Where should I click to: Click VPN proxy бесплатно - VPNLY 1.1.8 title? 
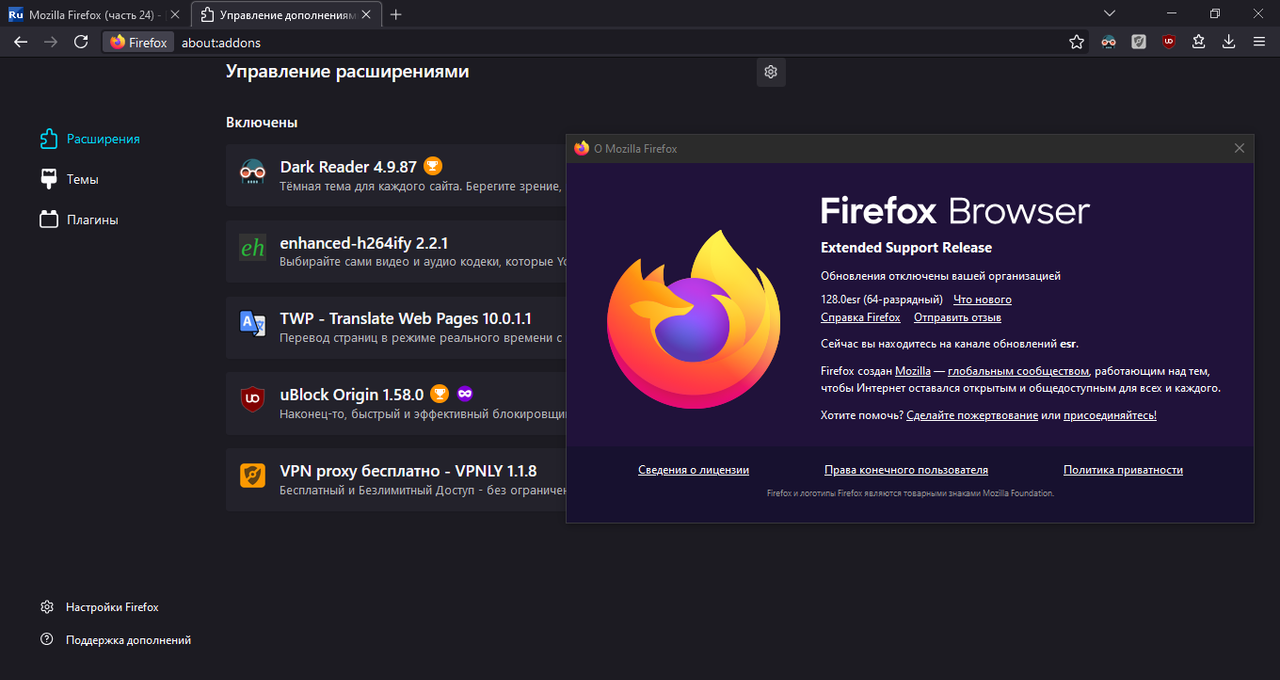408,470
